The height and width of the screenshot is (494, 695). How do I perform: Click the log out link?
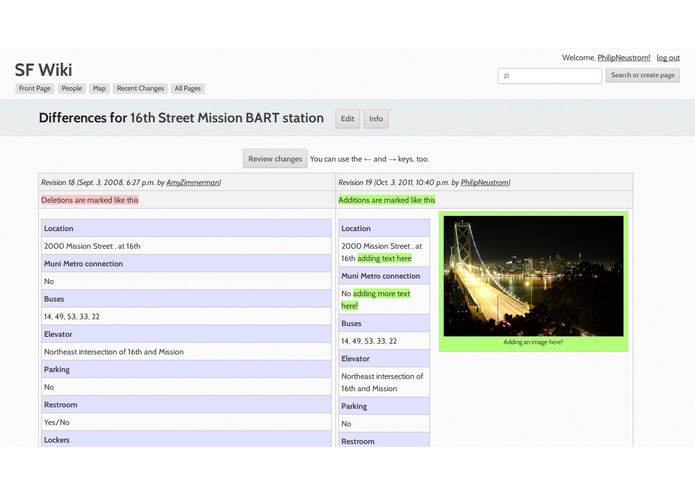tap(668, 58)
